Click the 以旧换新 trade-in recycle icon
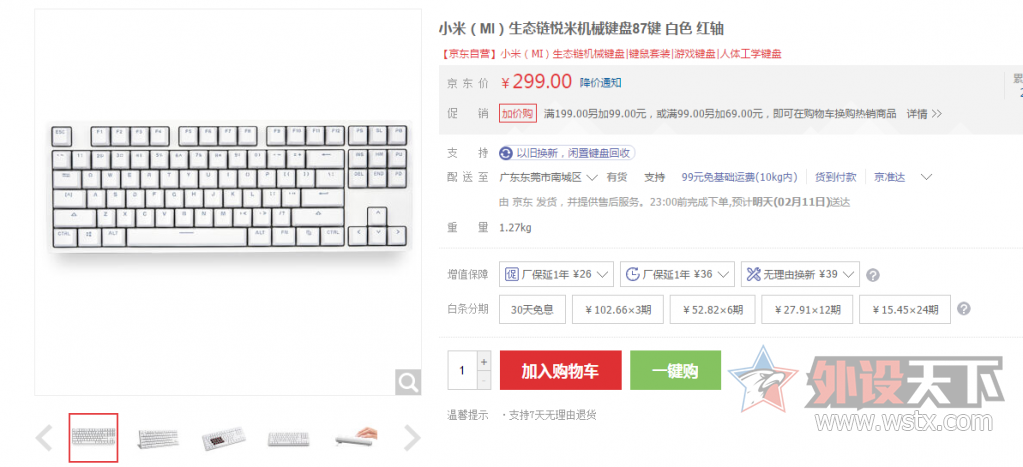Viewport: 1023px width, 467px height. pos(506,153)
